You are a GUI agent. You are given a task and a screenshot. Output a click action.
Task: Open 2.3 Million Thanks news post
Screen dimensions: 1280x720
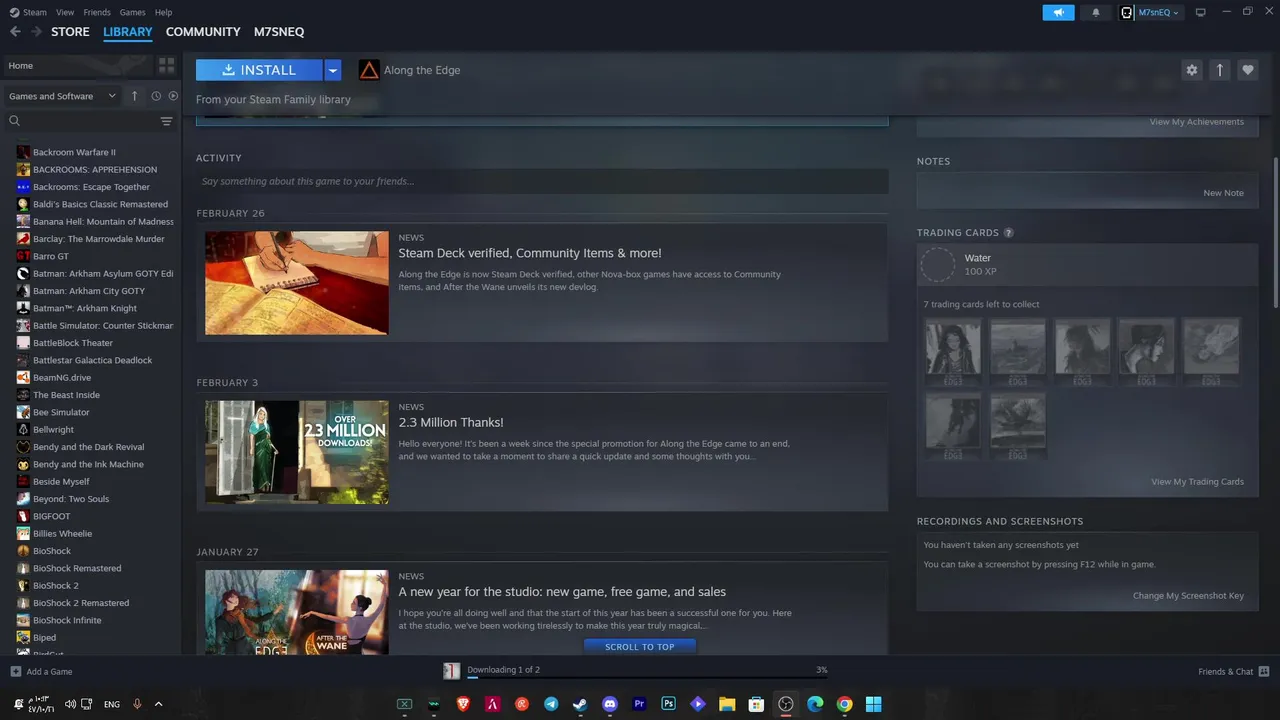coord(542,452)
